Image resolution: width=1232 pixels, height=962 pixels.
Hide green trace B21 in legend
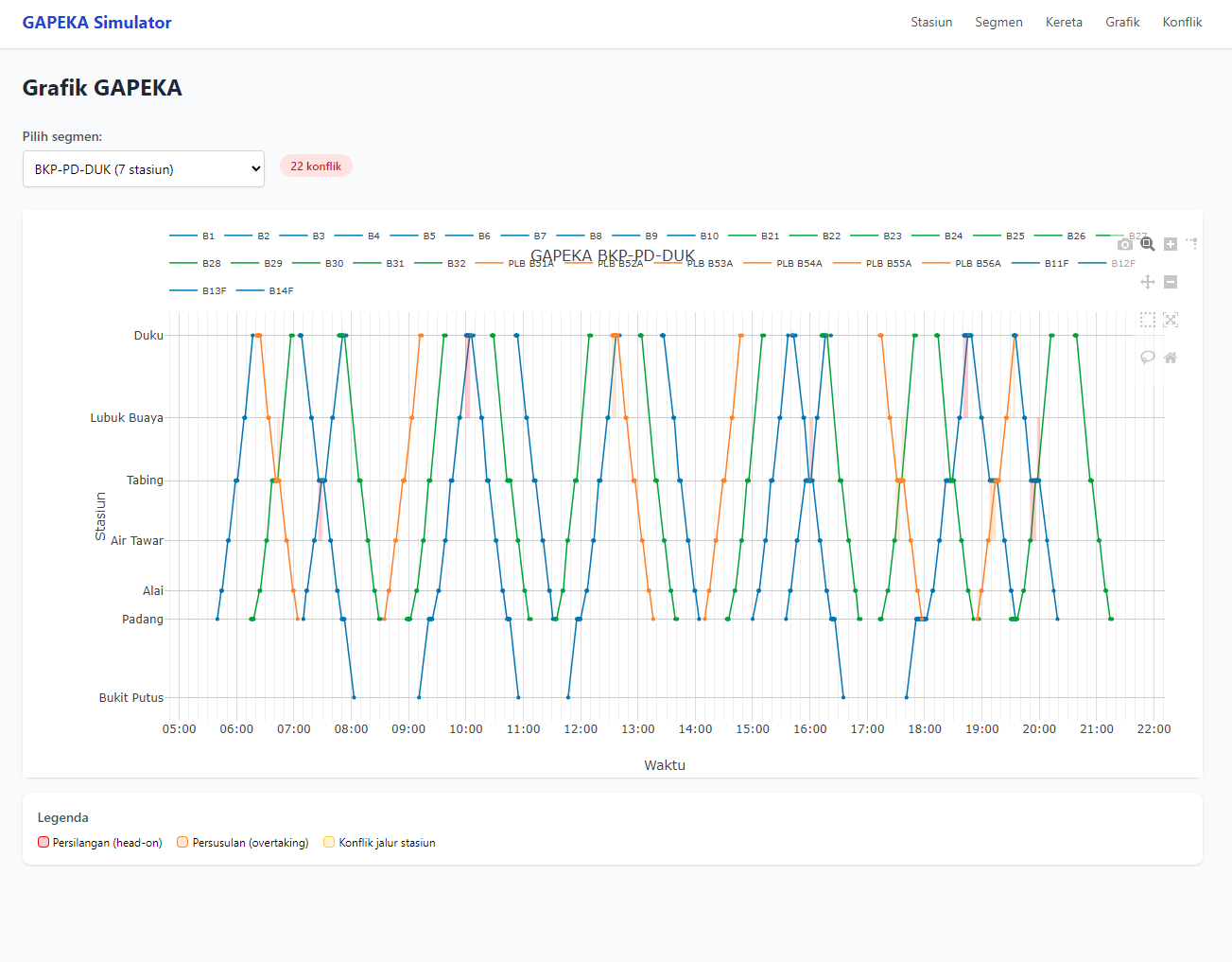click(x=755, y=236)
